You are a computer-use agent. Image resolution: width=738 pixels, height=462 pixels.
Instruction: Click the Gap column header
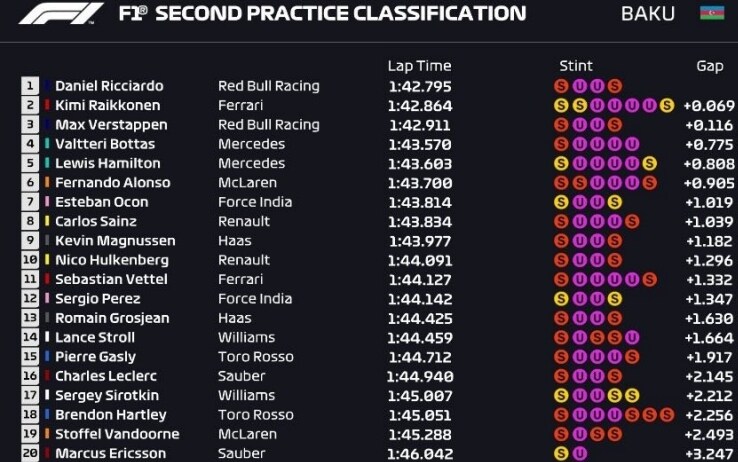pyautogui.click(x=710, y=66)
